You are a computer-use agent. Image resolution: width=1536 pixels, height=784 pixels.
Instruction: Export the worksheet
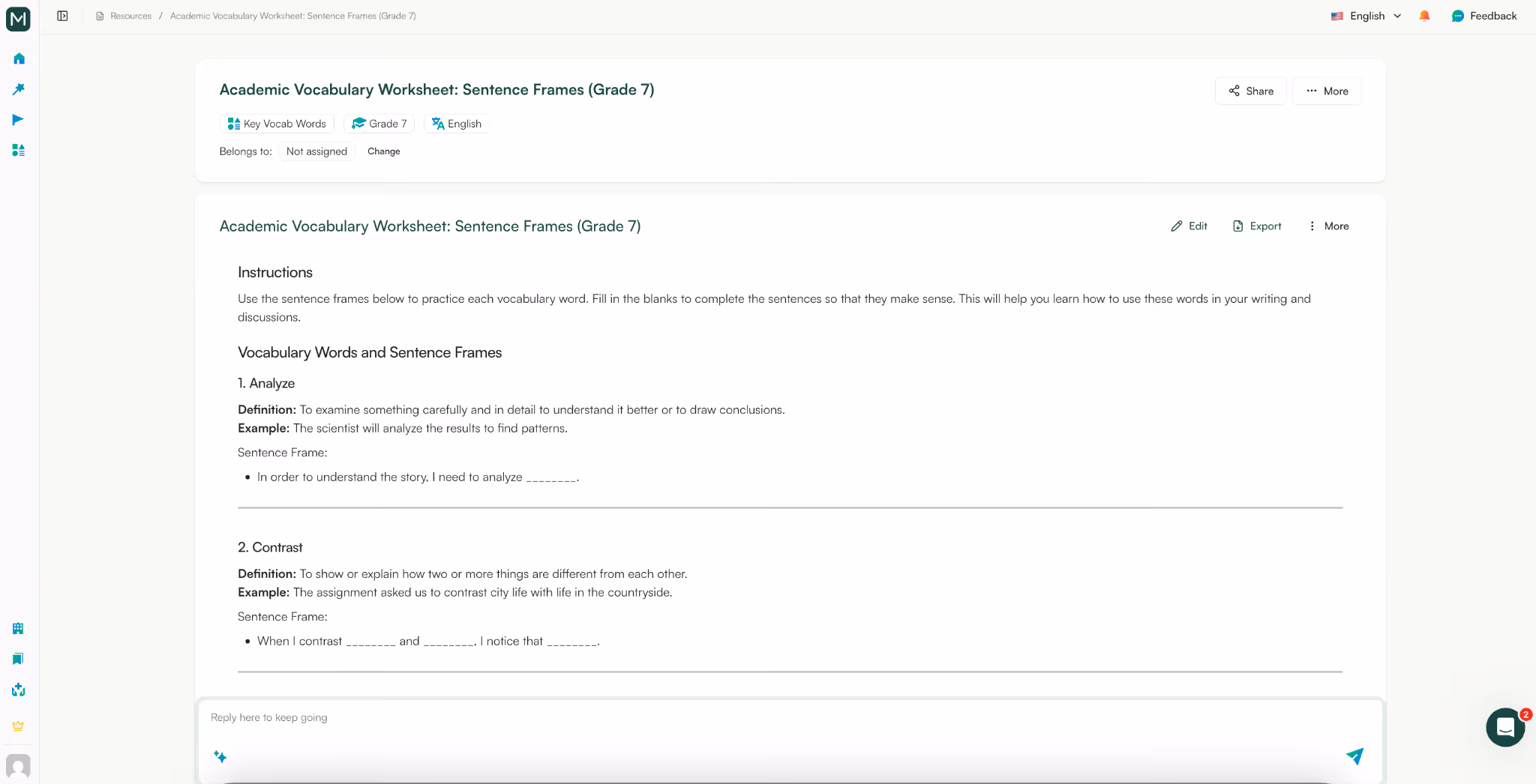(1255, 226)
